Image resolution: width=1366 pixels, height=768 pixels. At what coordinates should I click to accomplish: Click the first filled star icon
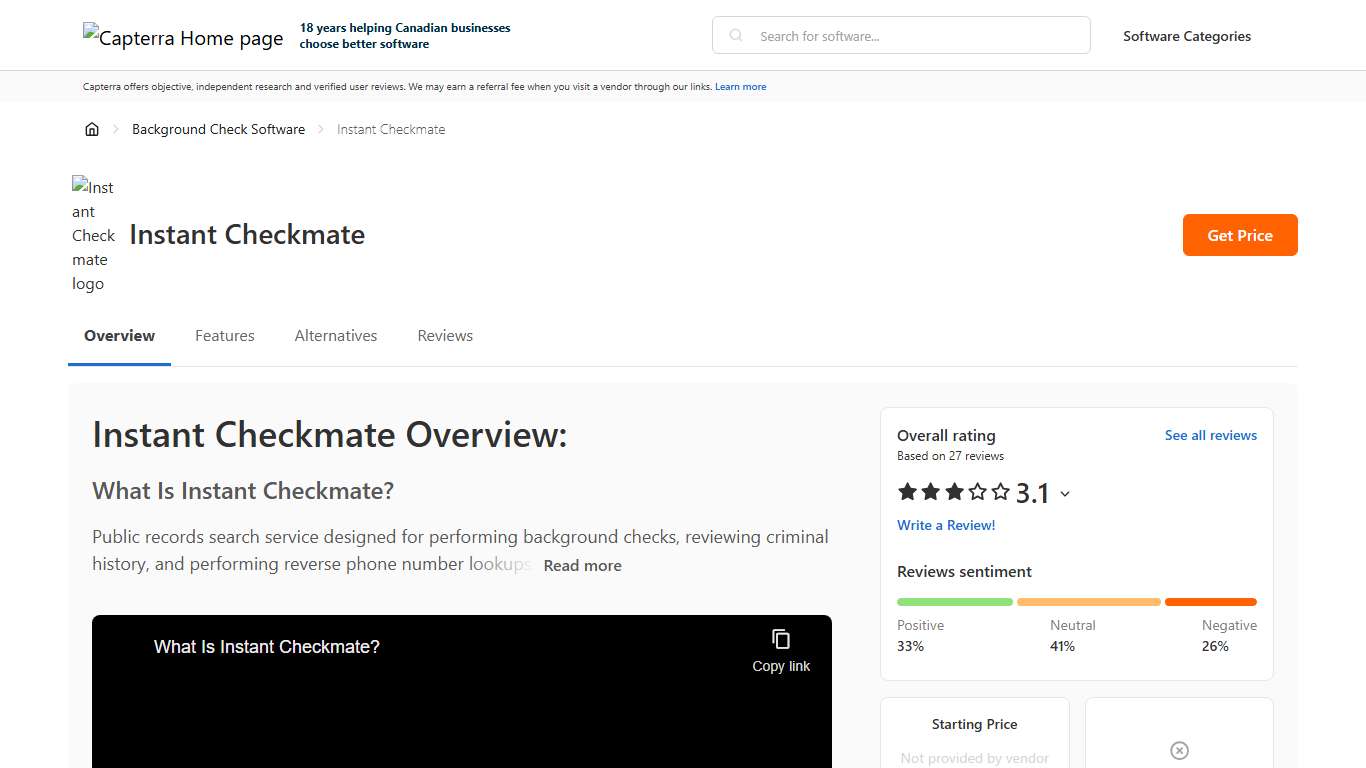click(907, 491)
